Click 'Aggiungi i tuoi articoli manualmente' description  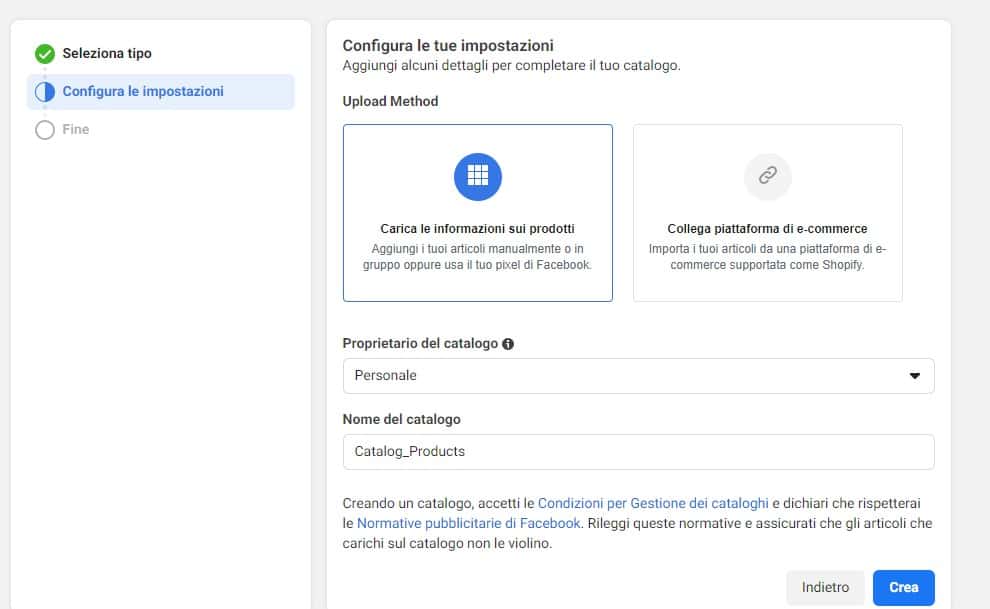coord(477,257)
